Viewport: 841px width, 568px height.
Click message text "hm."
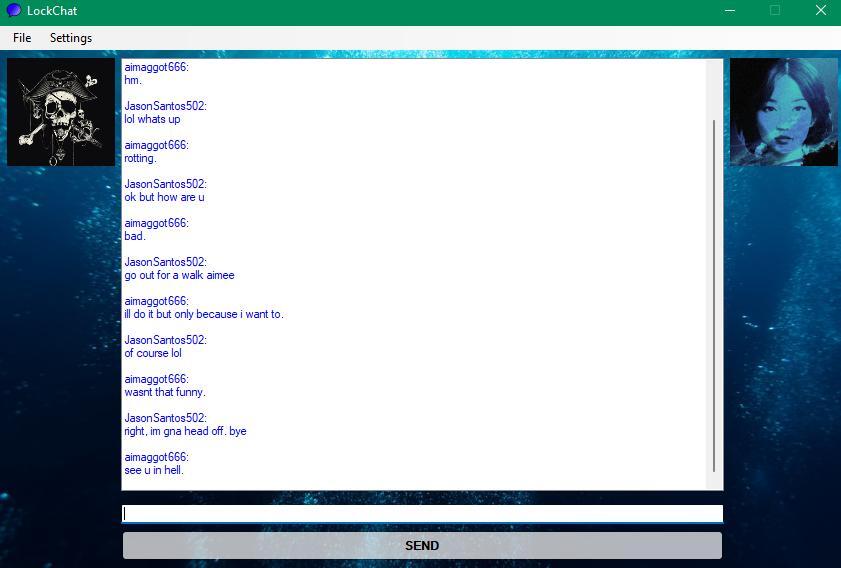click(133, 80)
